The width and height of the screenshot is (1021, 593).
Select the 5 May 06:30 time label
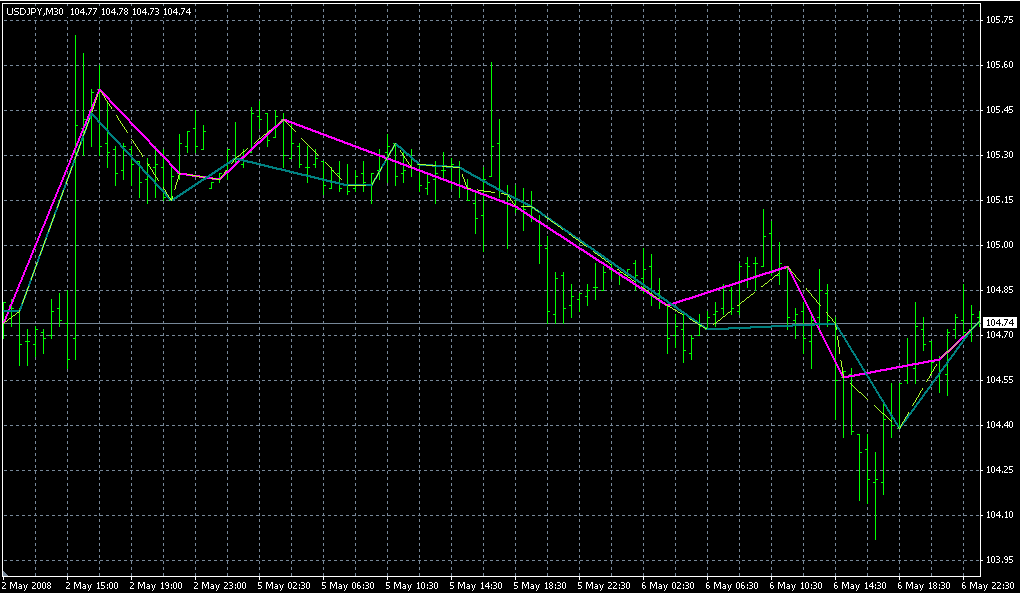point(351,585)
